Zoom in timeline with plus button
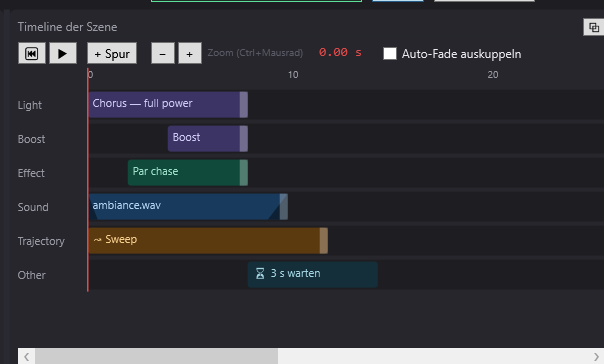 pos(190,53)
